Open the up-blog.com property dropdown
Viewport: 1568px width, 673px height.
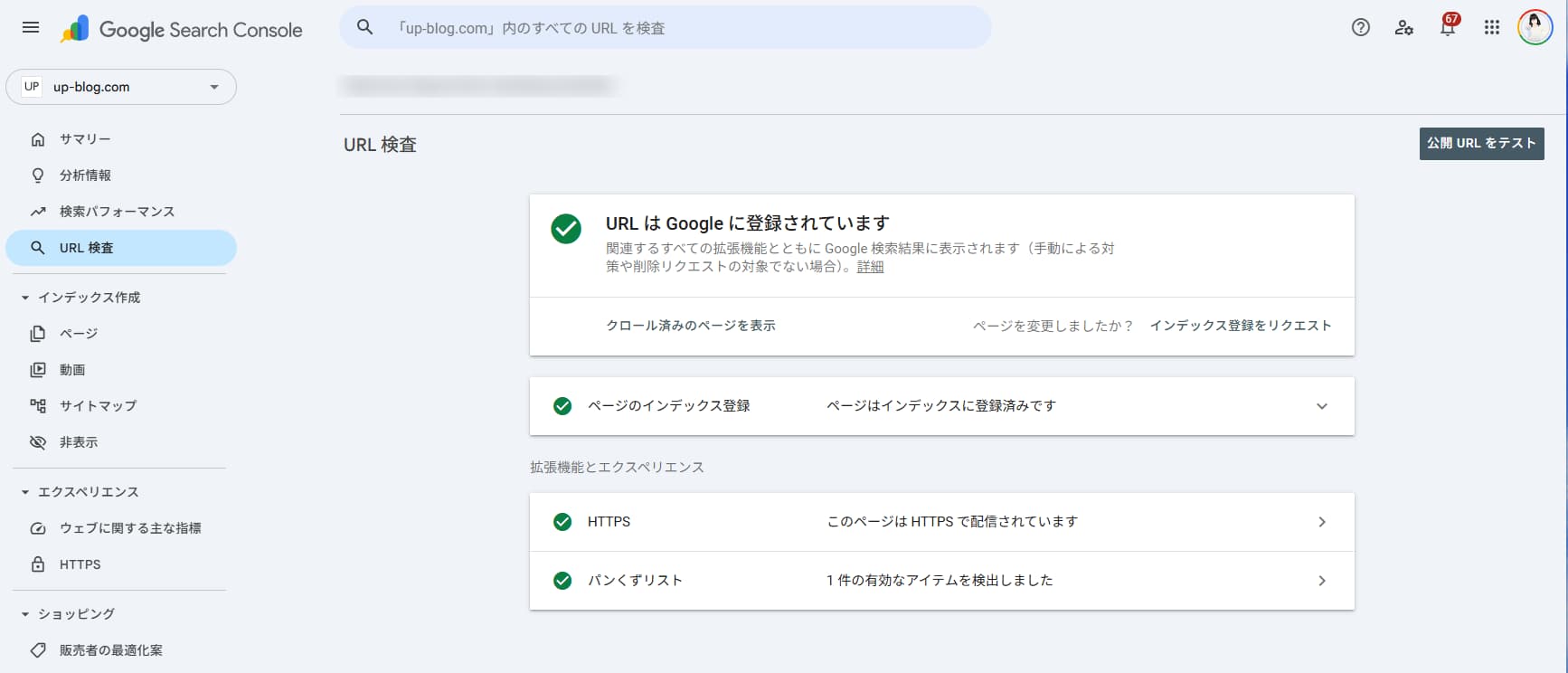pyautogui.click(x=121, y=87)
